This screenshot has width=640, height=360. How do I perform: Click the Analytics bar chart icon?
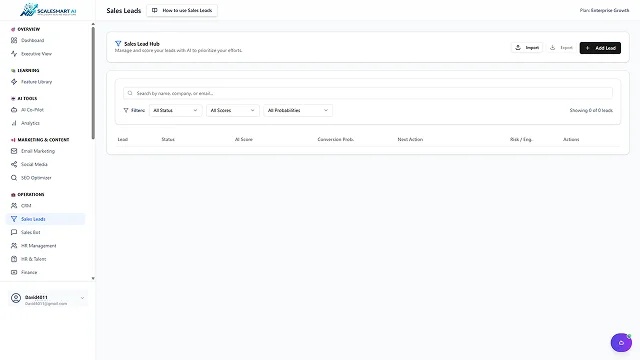[14, 123]
